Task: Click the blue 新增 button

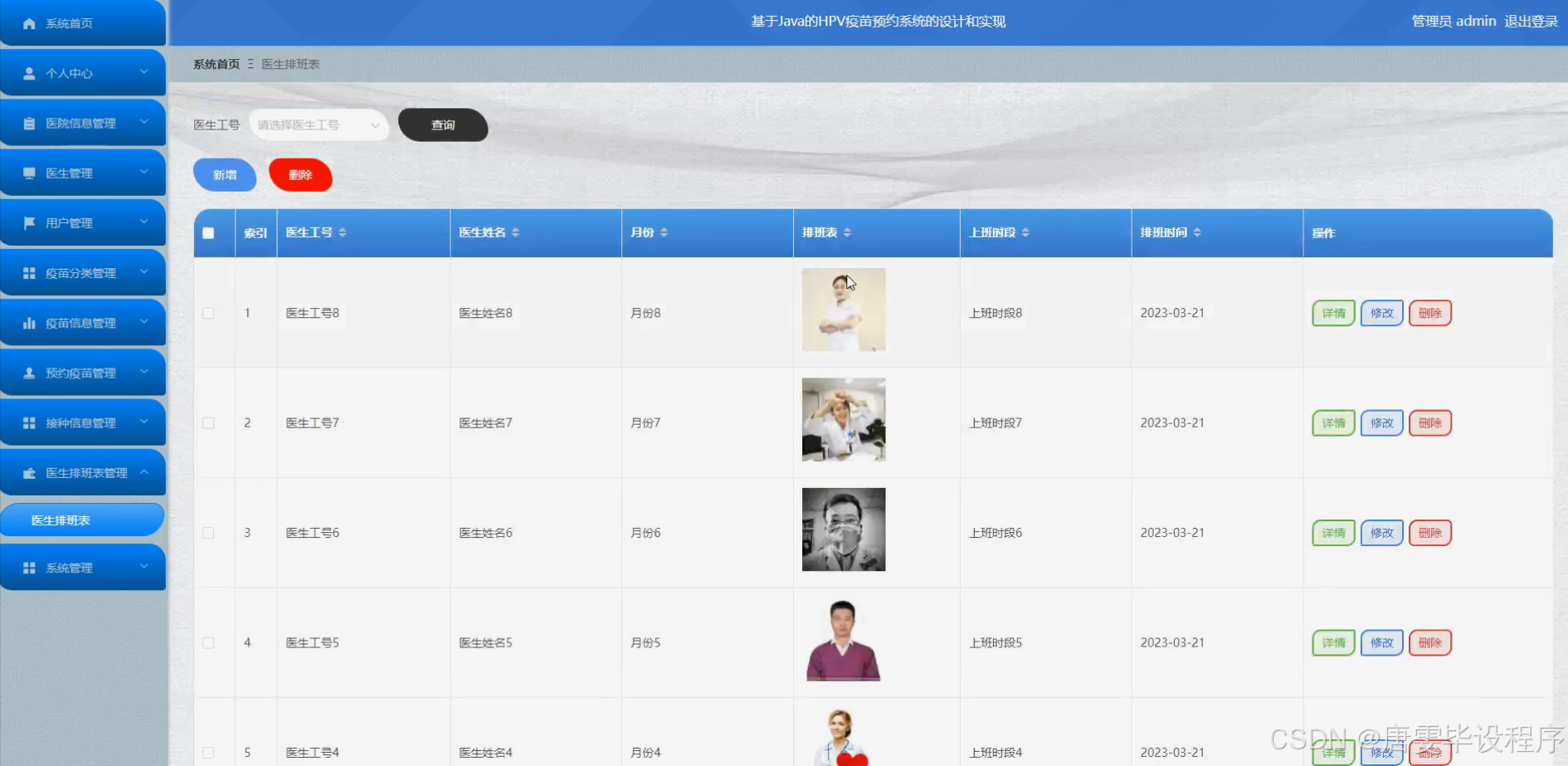Action: pos(225,175)
